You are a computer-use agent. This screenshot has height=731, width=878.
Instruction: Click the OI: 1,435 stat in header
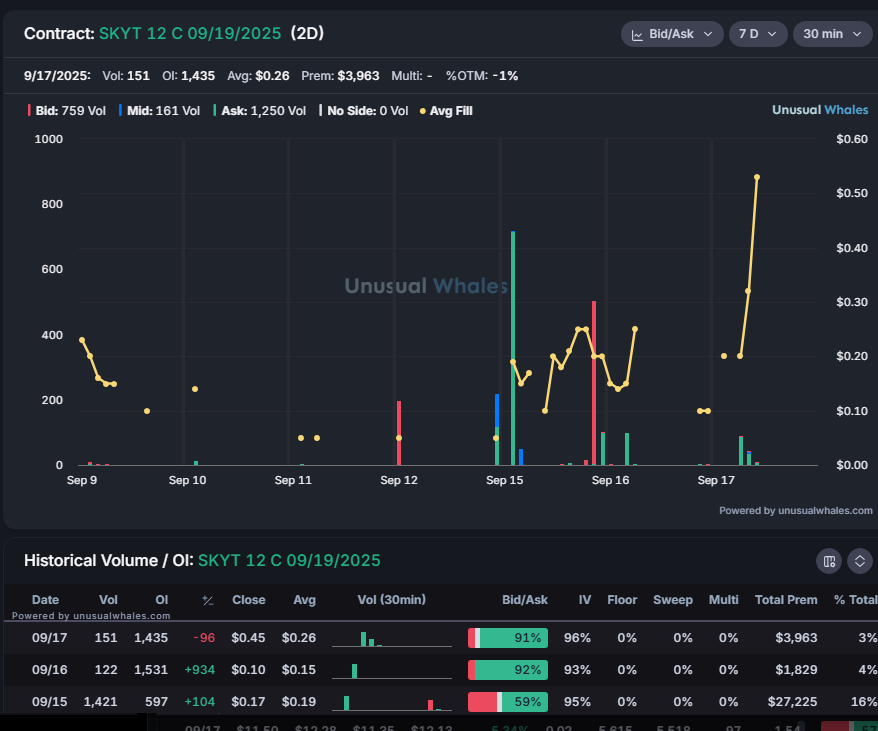(x=188, y=76)
